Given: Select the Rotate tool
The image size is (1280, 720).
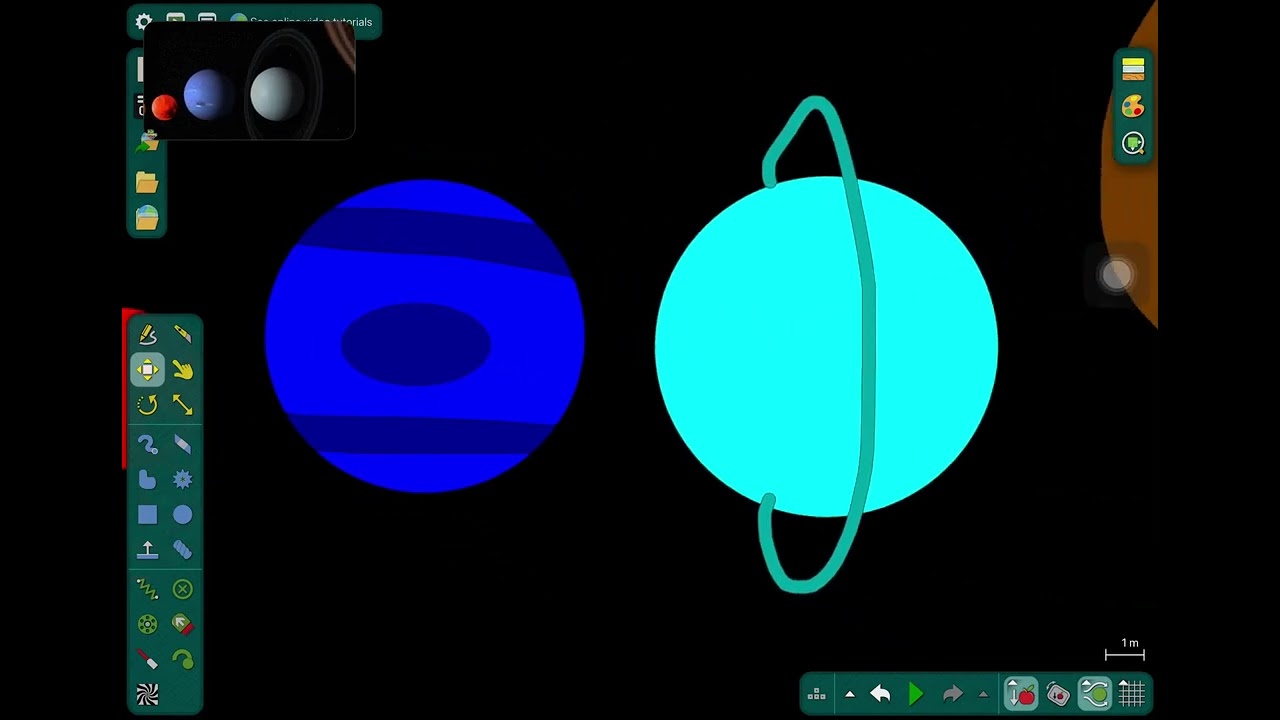Looking at the screenshot, I should click(x=147, y=405).
